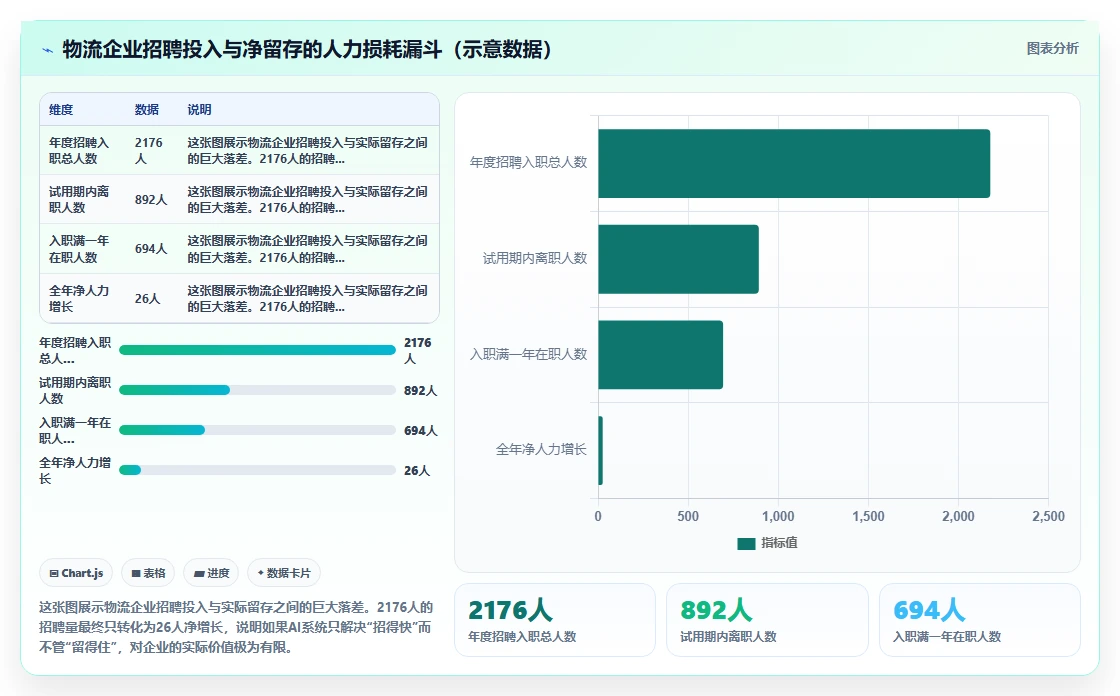The image size is (1120, 696).
Task: Select the 数据卡片 tag chip
Action: [284, 573]
